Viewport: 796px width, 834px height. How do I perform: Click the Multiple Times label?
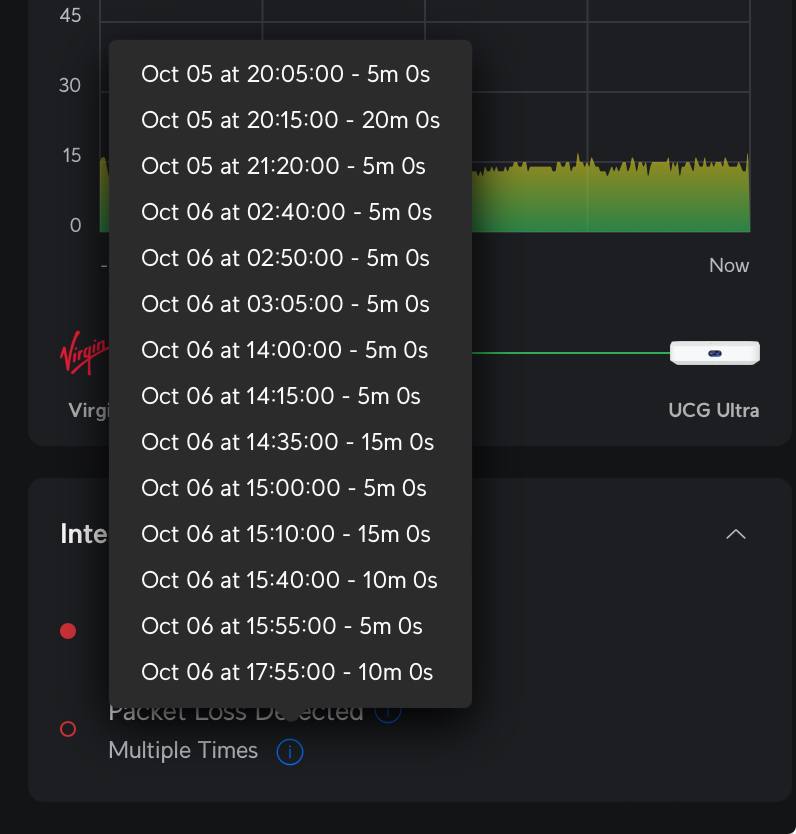(x=183, y=751)
